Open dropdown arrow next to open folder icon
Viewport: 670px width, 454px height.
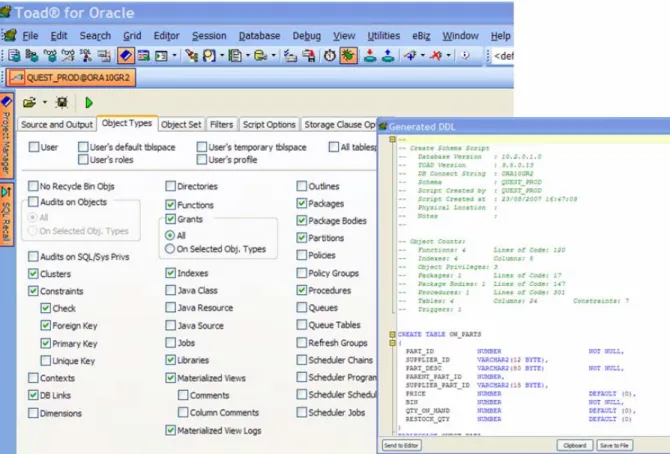click(x=44, y=102)
